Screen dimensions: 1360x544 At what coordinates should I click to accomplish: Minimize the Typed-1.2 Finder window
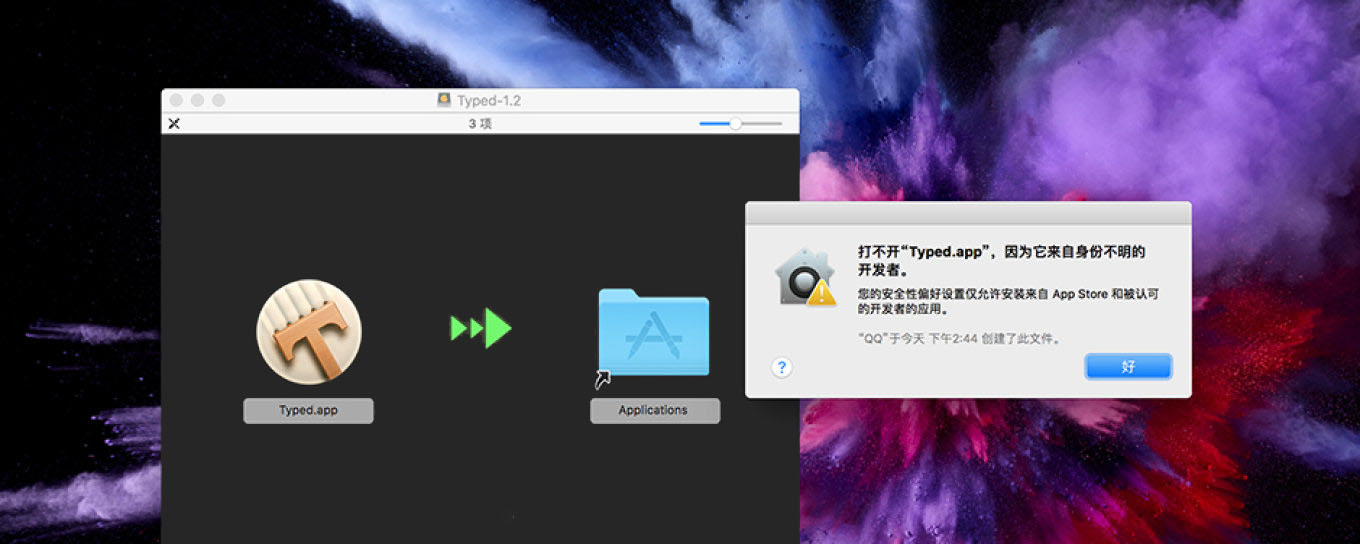click(x=197, y=100)
